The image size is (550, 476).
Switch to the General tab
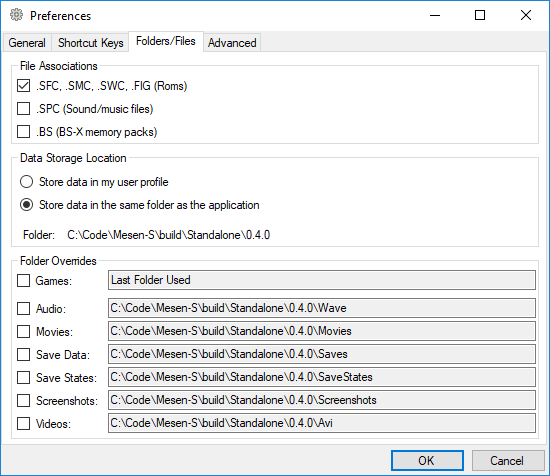coord(27,43)
